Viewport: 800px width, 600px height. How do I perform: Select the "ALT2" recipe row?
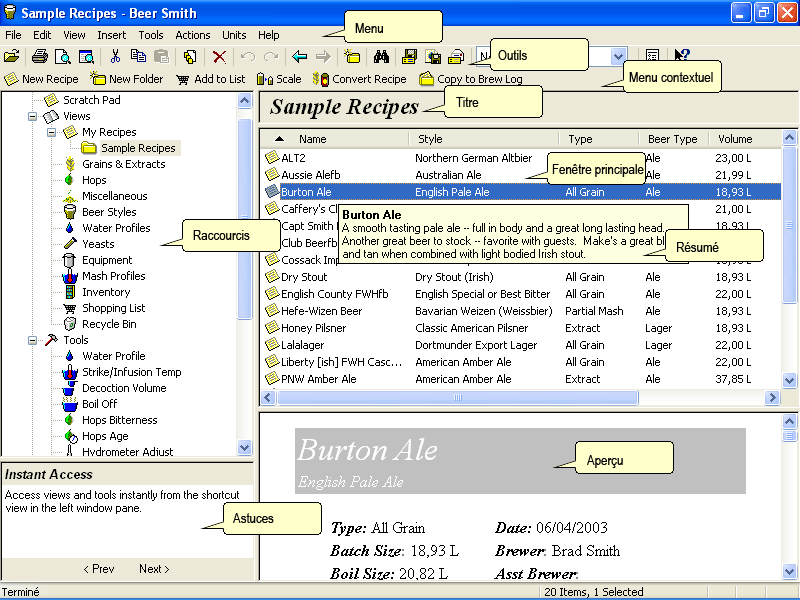[x=520, y=158]
